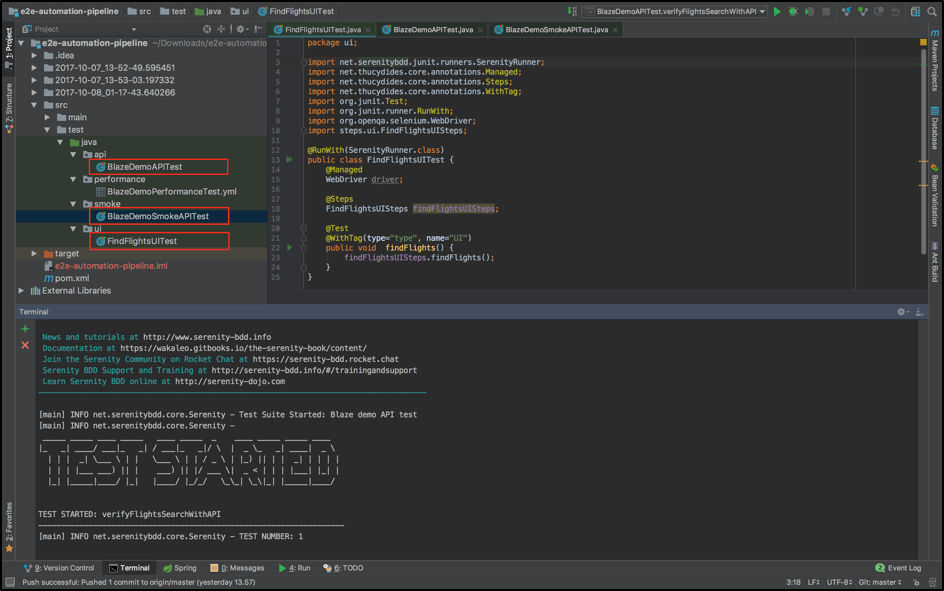Toggle tool window buttons in status bar corner

[10, 582]
